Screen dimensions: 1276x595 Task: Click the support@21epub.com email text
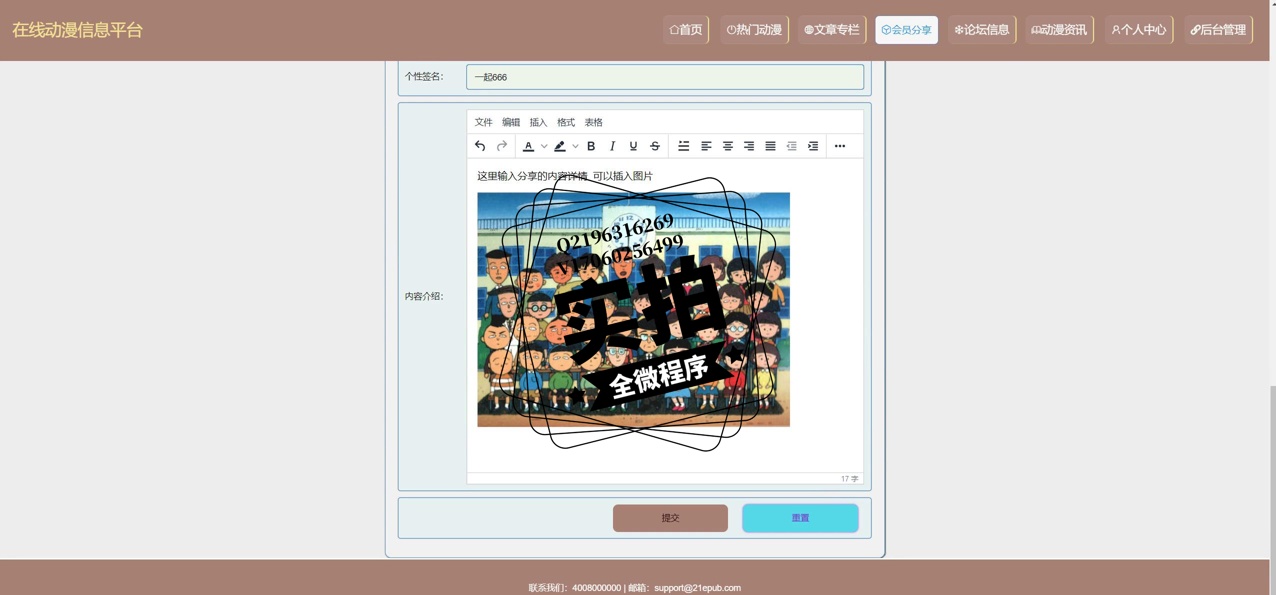697,588
